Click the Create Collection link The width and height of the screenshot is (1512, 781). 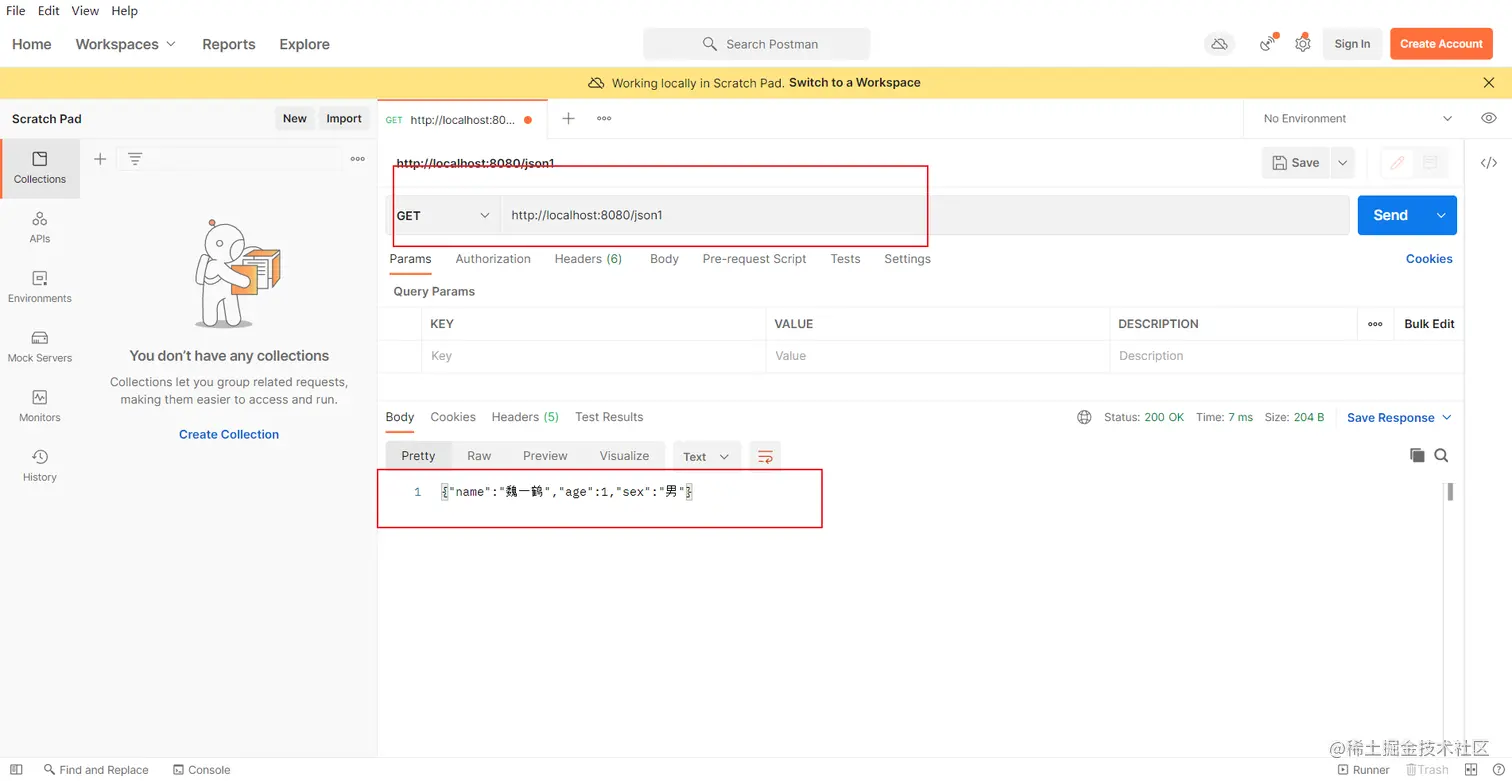229,434
